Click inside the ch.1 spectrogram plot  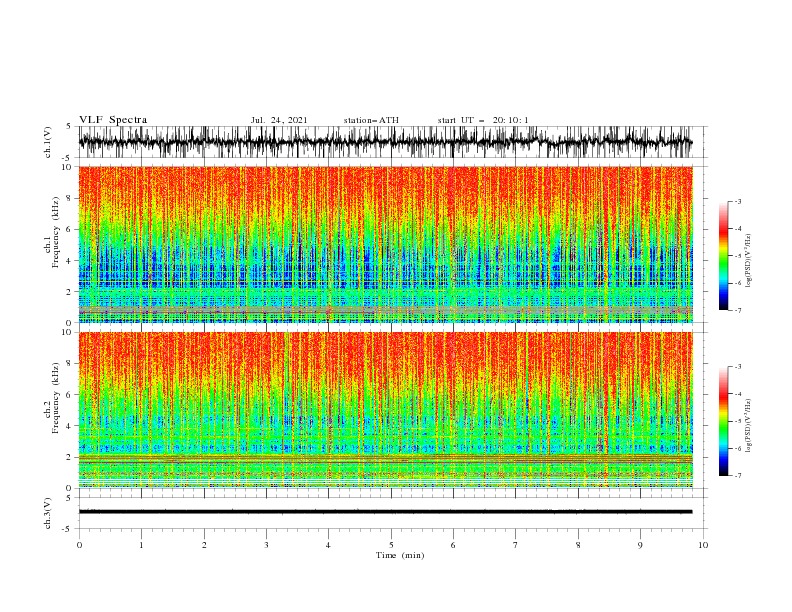click(385, 244)
